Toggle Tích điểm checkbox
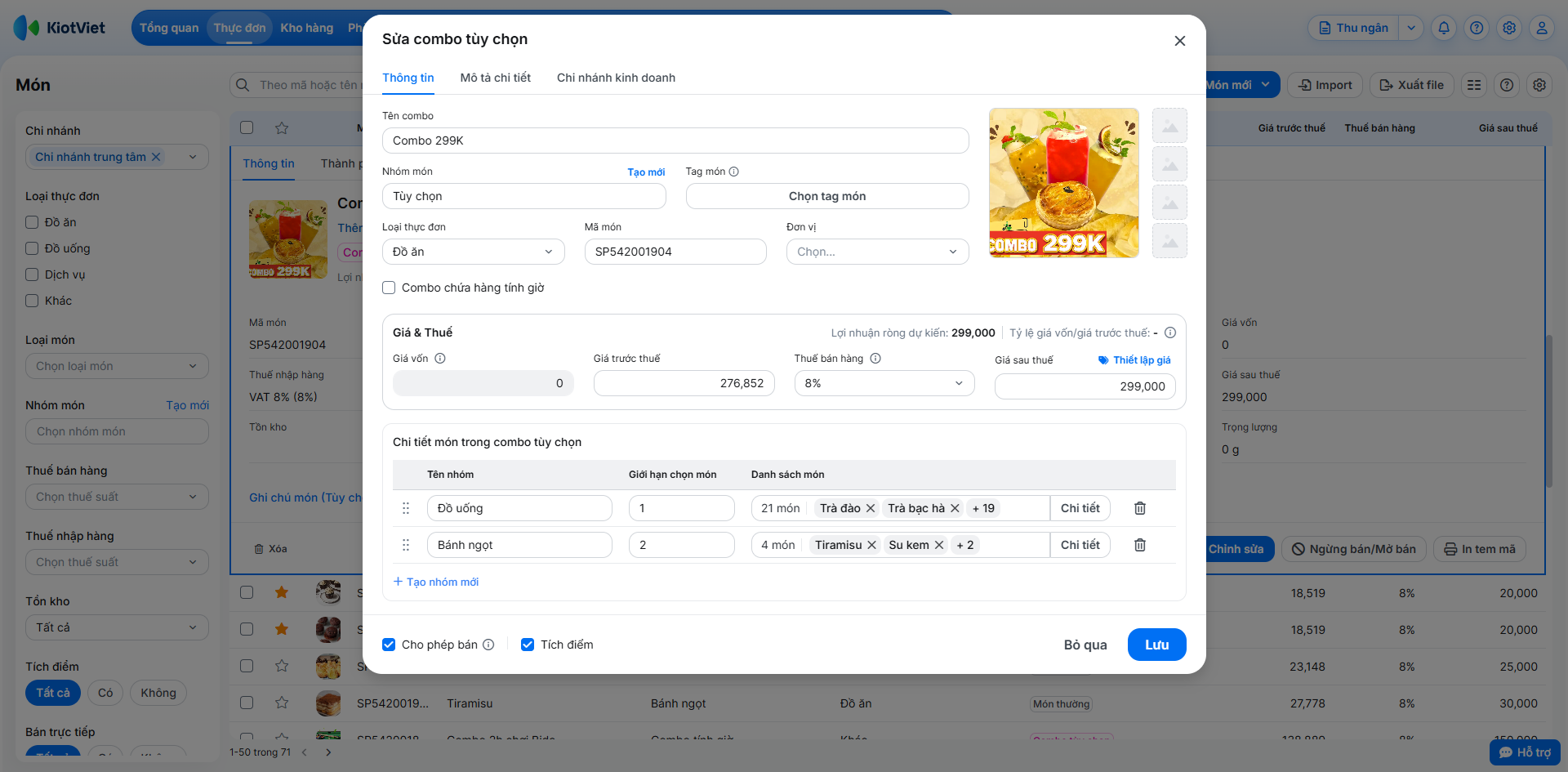Viewport: 1568px width, 772px height. (x=528, y=645)
